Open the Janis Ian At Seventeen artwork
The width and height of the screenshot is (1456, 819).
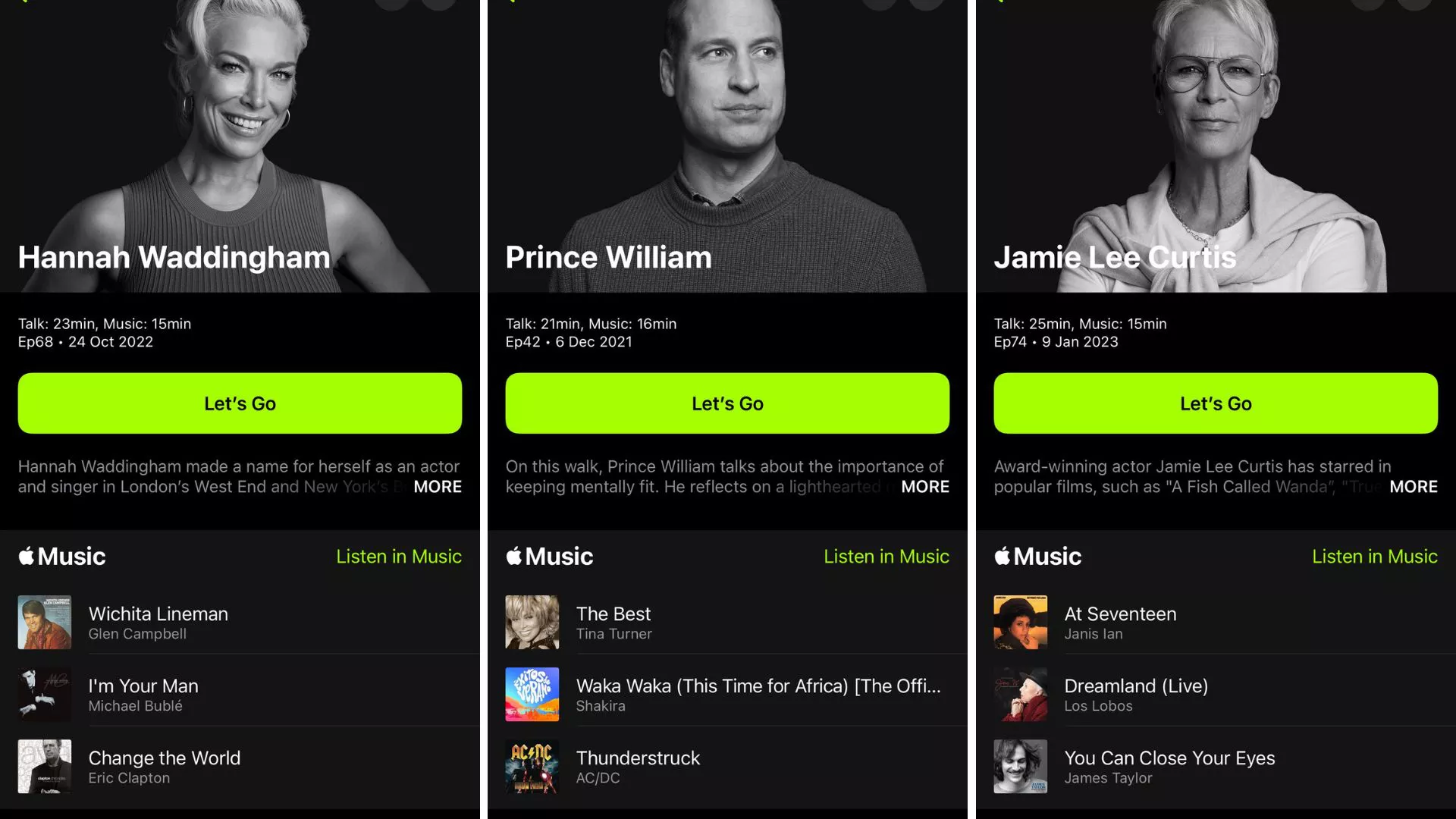[1021, 622]
